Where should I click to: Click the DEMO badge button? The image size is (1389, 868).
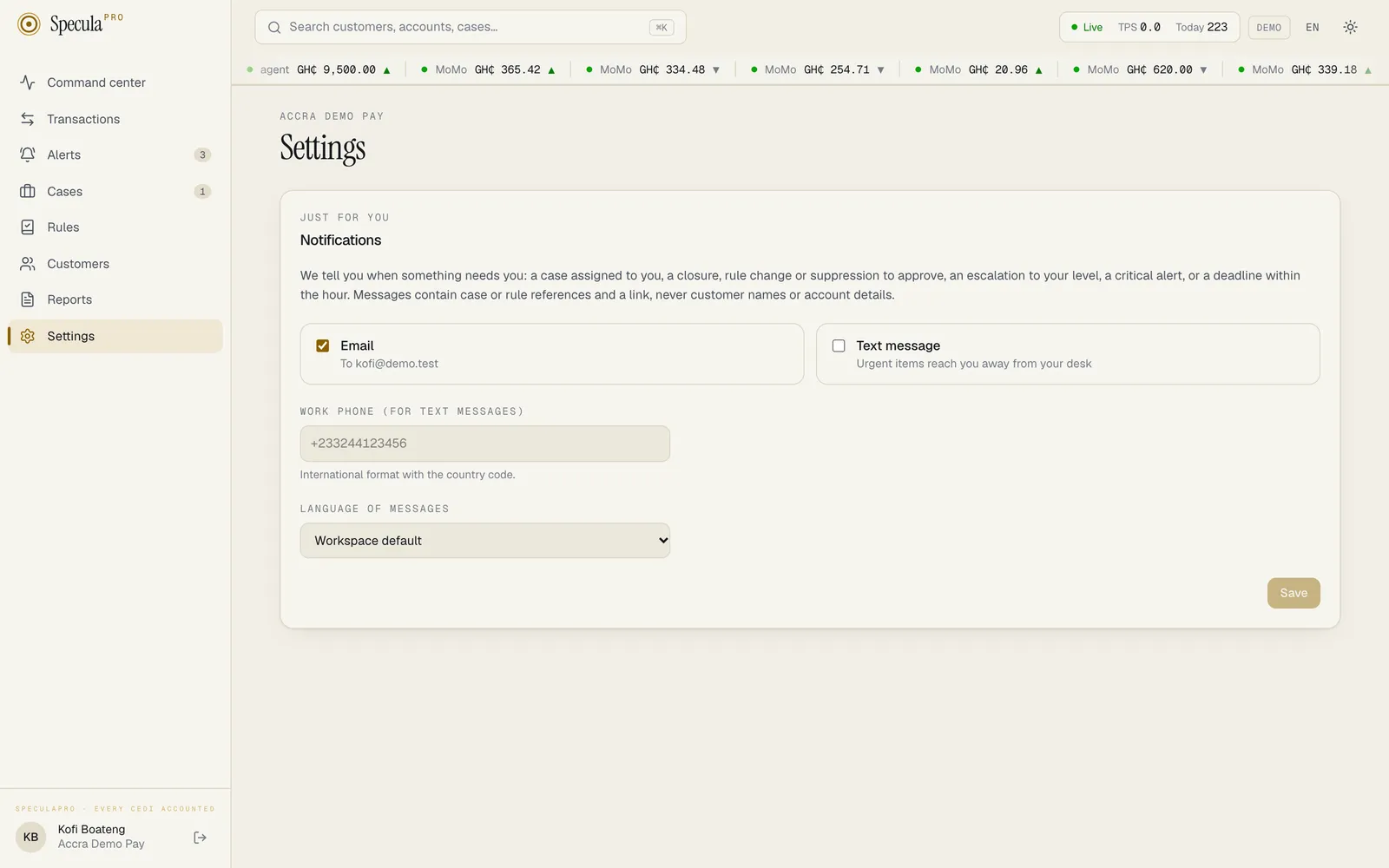pyautogui.click(x=1269, y=28)
